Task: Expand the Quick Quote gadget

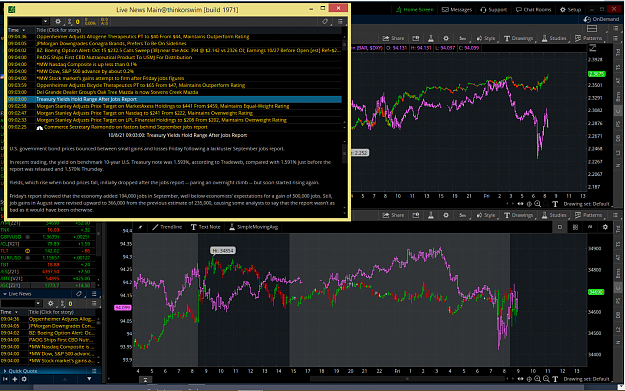Action: (5, 371)
